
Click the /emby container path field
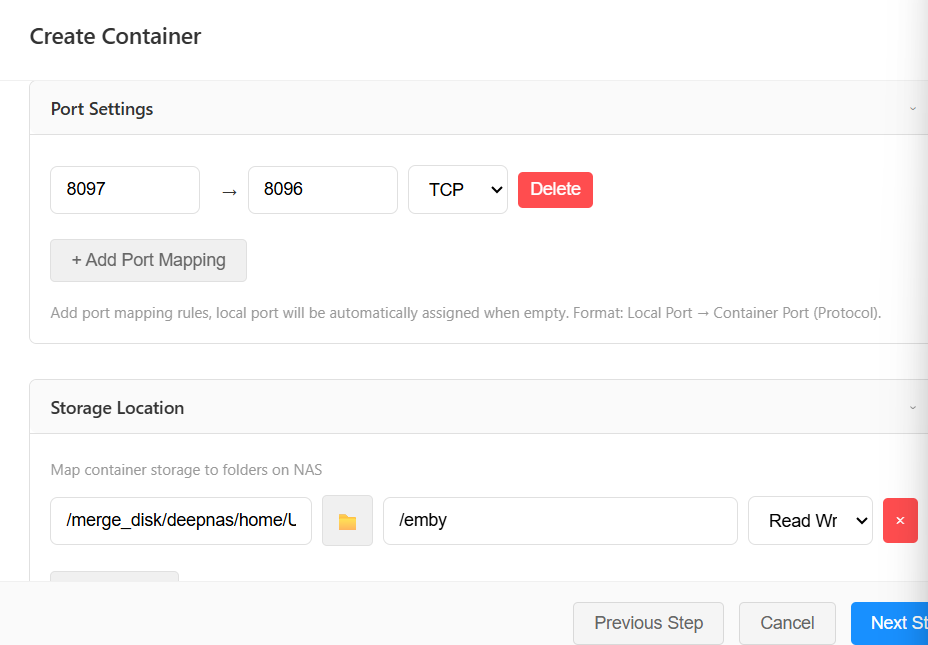pyautogui.click(x=560, y=521)
